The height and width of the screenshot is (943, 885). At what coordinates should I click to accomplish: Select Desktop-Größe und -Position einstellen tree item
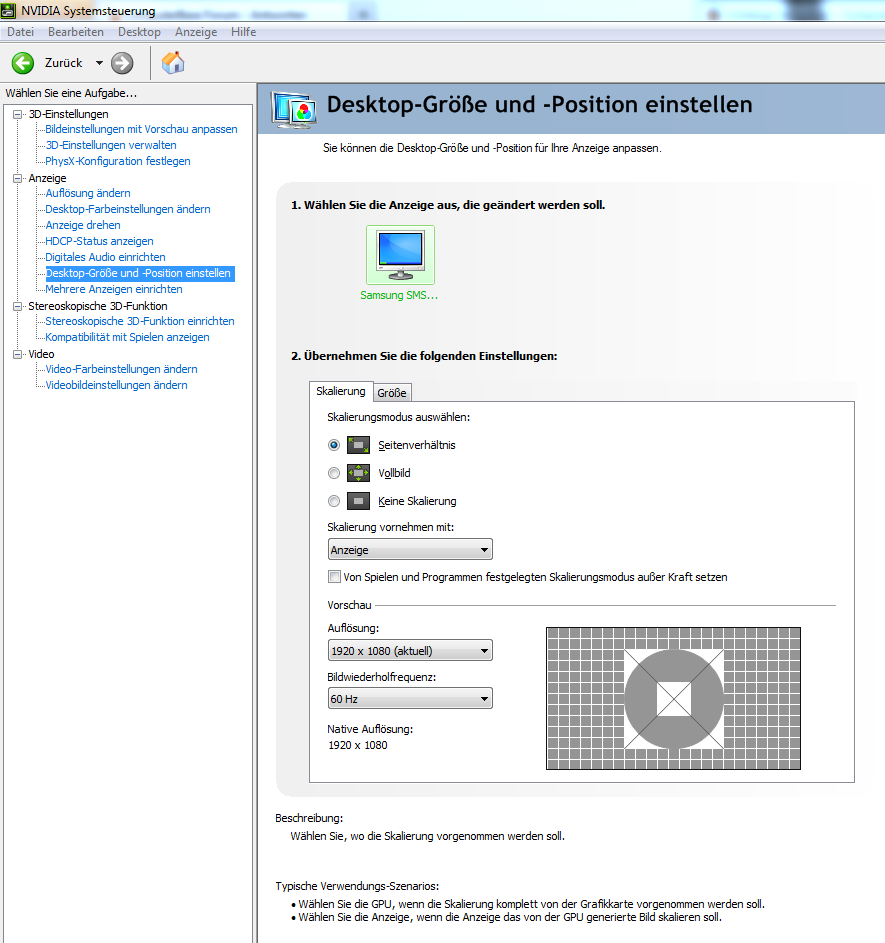pyautogui.click(x=140, y=273)
